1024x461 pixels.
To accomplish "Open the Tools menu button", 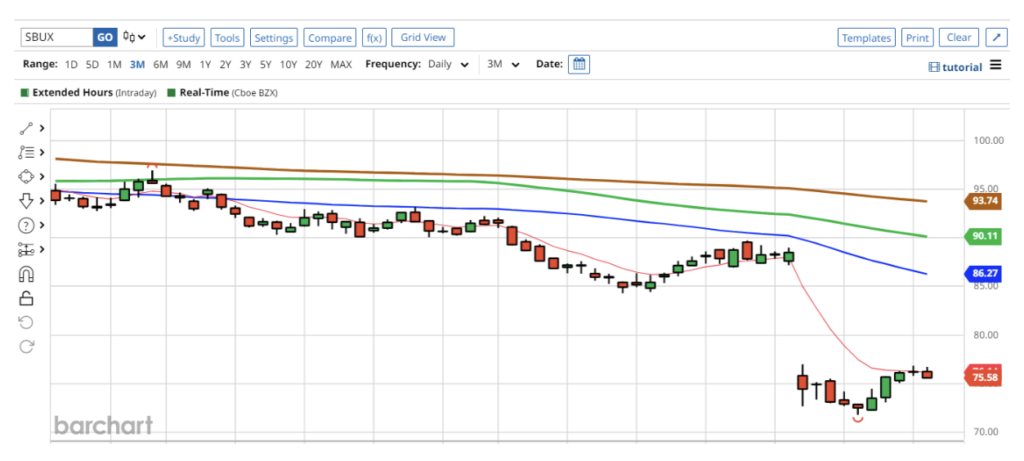I will [227, 38].
